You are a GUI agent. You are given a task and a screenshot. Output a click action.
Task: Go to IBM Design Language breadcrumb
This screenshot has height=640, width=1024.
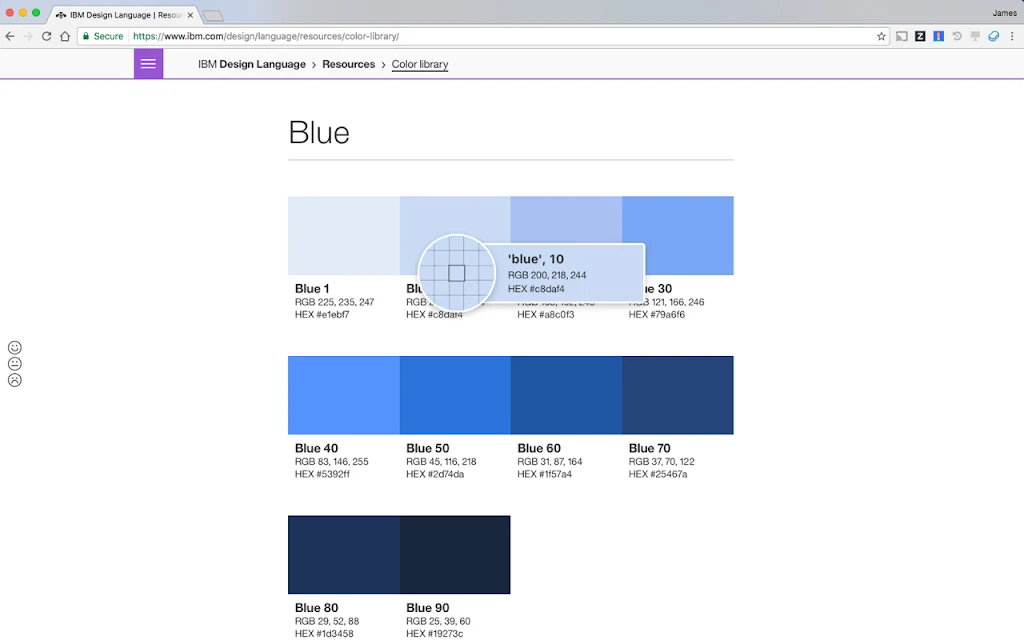click(x=252, y=64)
